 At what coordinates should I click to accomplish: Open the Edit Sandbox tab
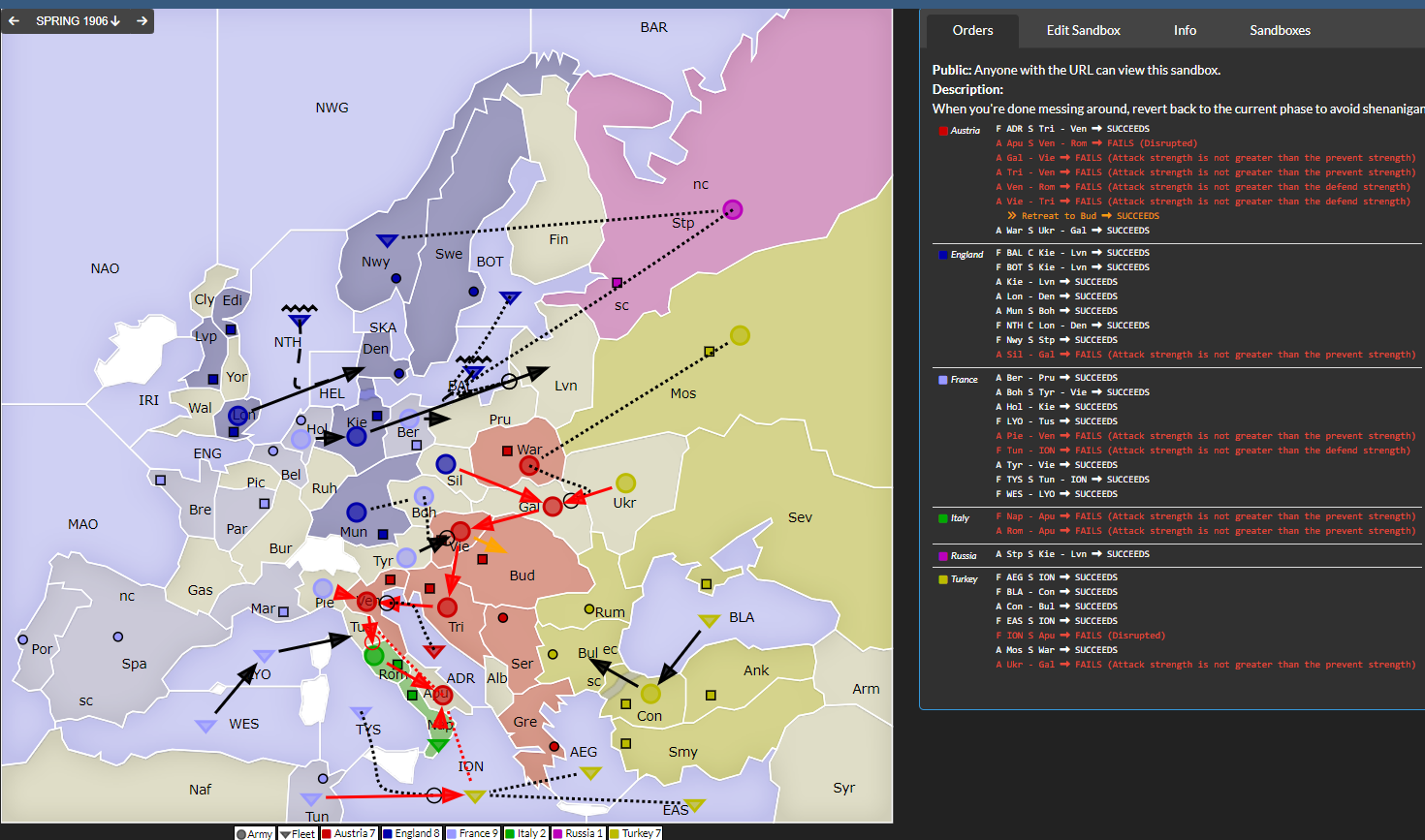1083,30
